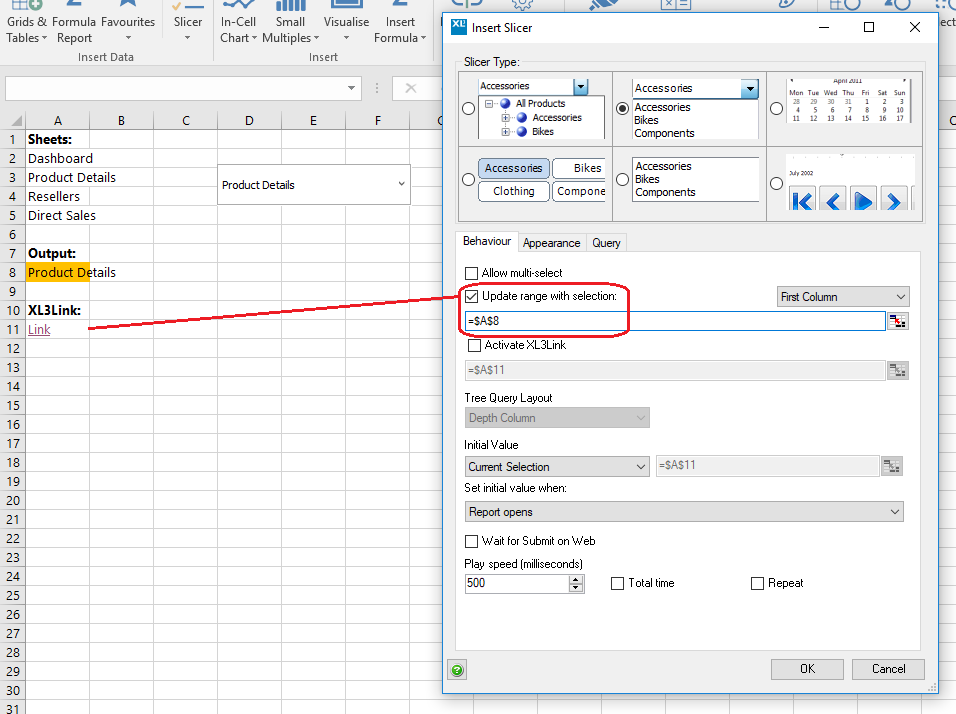Open the Grids & Tables ribbon menu
The image size is (956, 714).
(26, 24)
